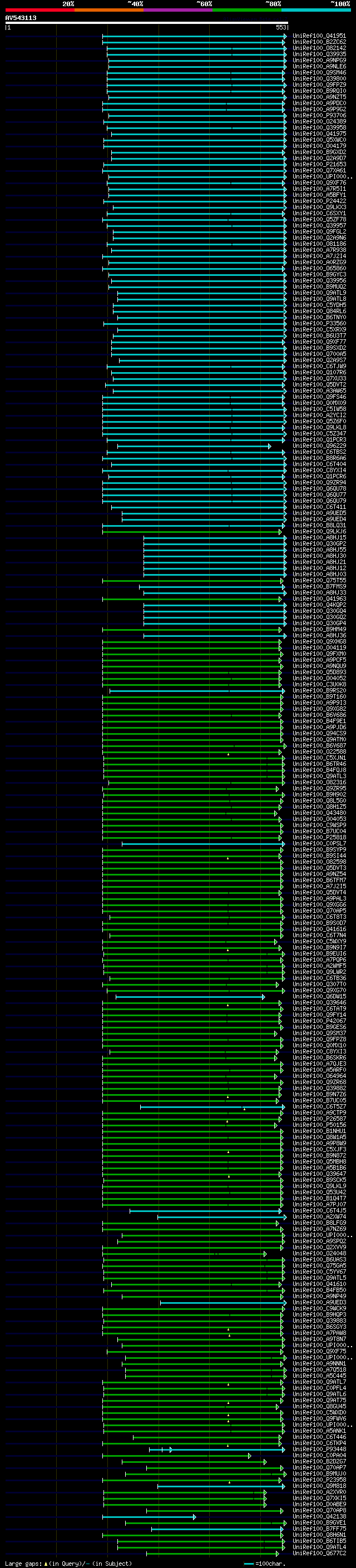Select the label UniRef100_O65860
The image size is (356, 1568).
pos(319,269)
